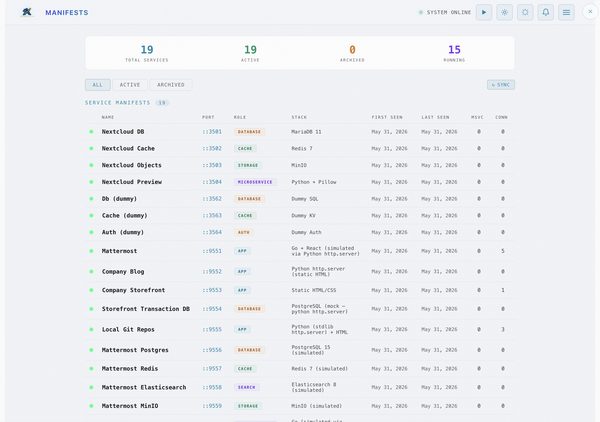Click the ROLE column header

pos(240,117)
